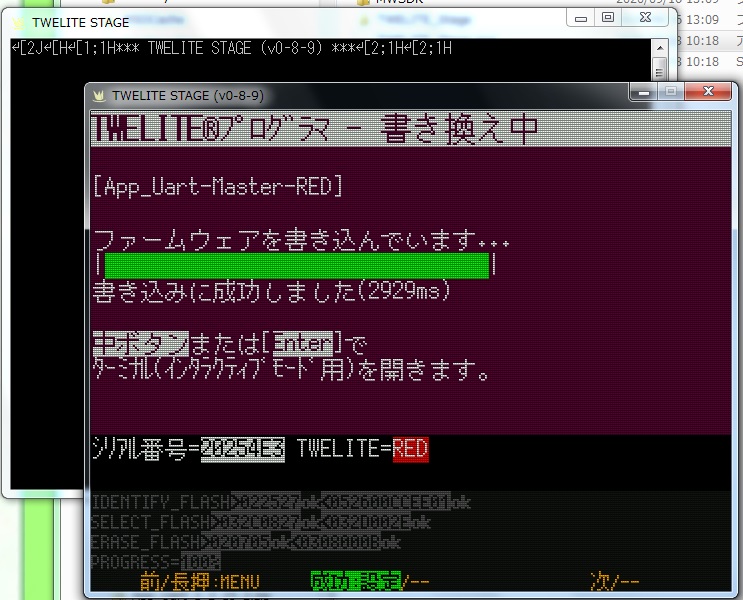Click the IDENTIFY_FLASH log line
Viewport: 743px width, 600px height.
(x=281, y=502)
